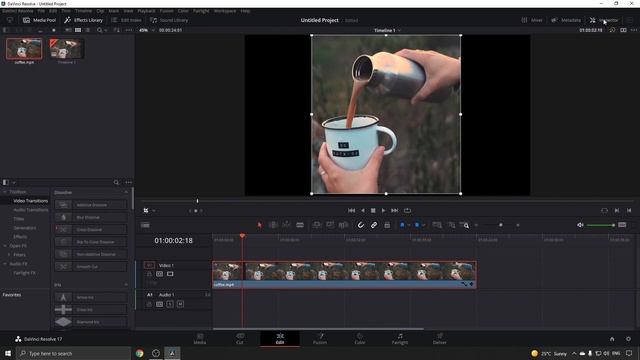Collapse the Dissolve transitions group

coord(126,192)
